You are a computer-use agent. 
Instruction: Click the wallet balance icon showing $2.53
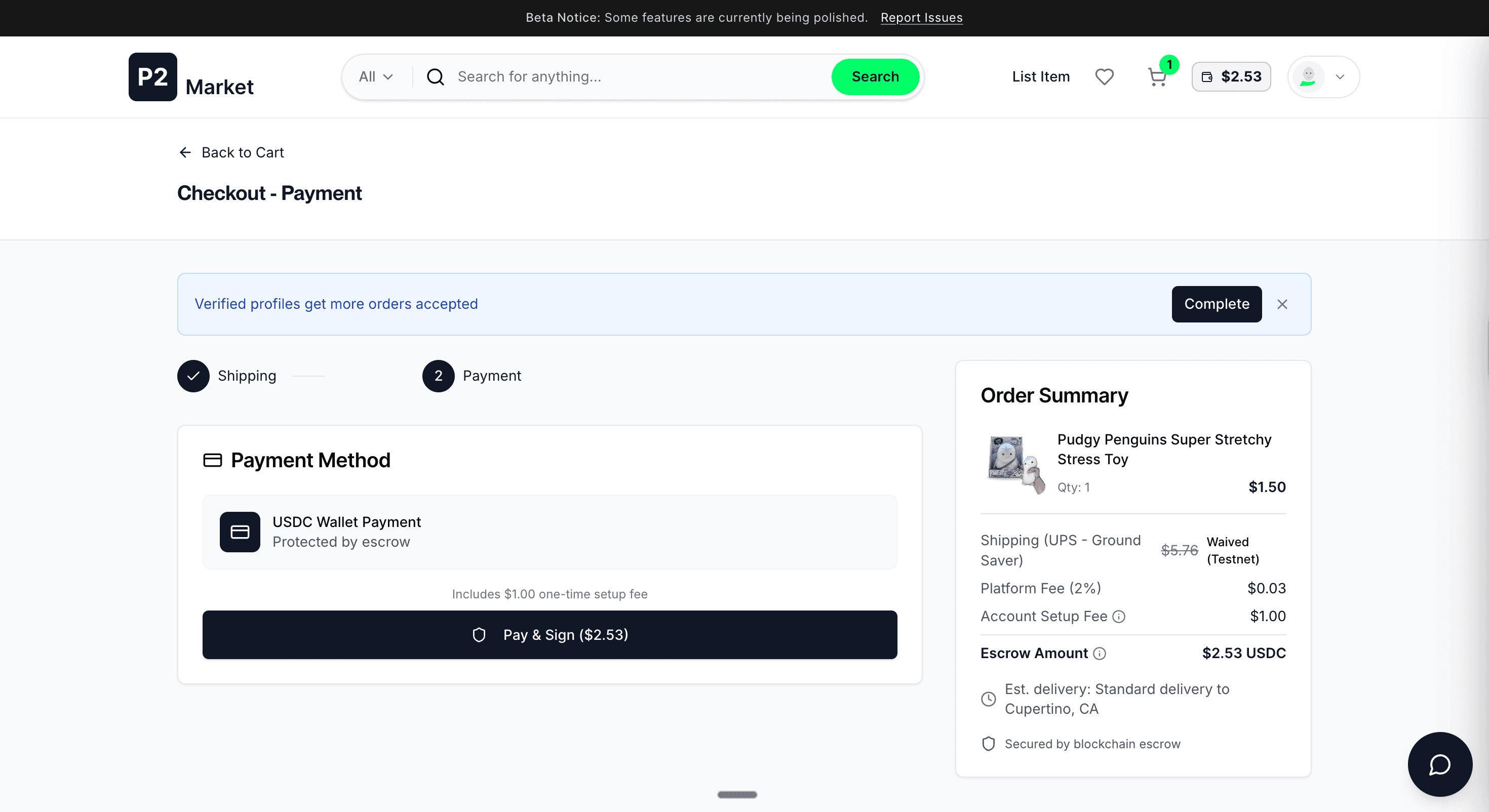[x=1207, y=77]
